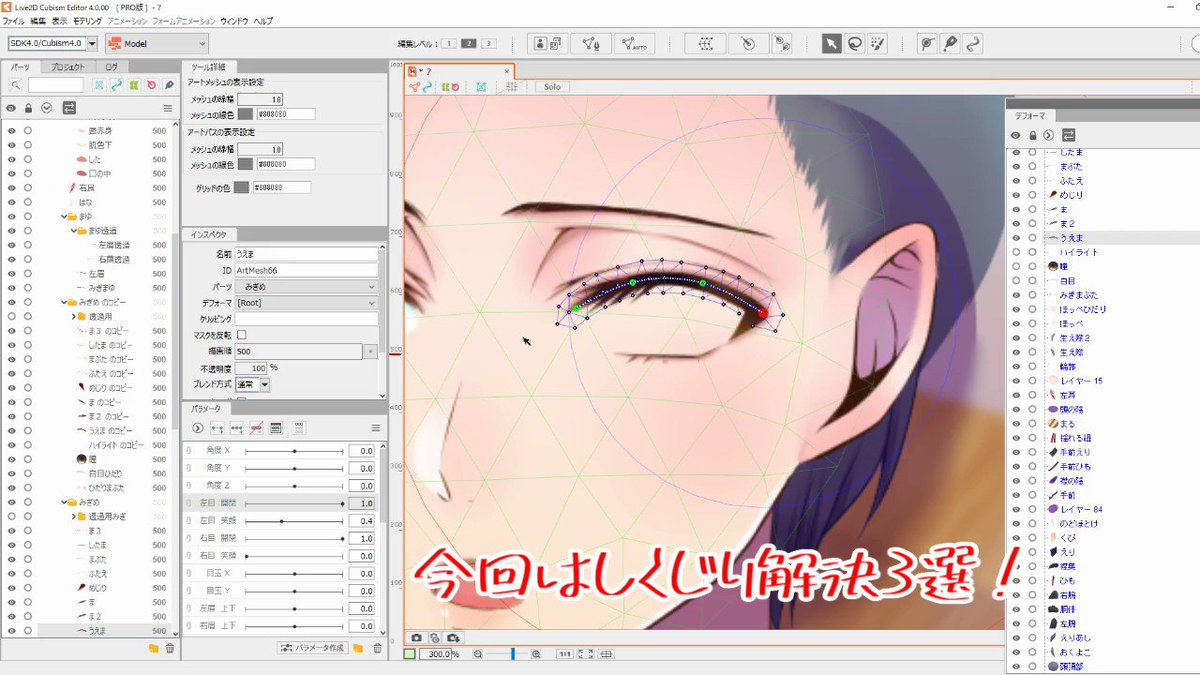Click the 角度 X parameter slider
The image size is (1200, 675).
[x=294, y=451]
